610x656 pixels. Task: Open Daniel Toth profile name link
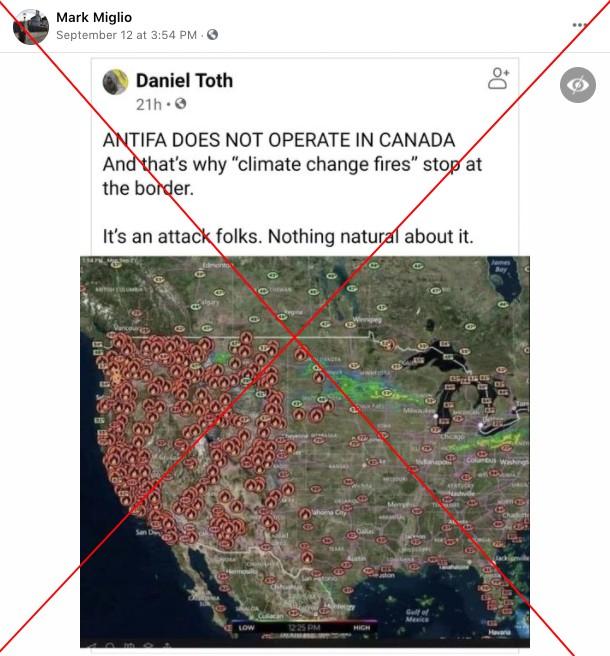pos(184,80)
